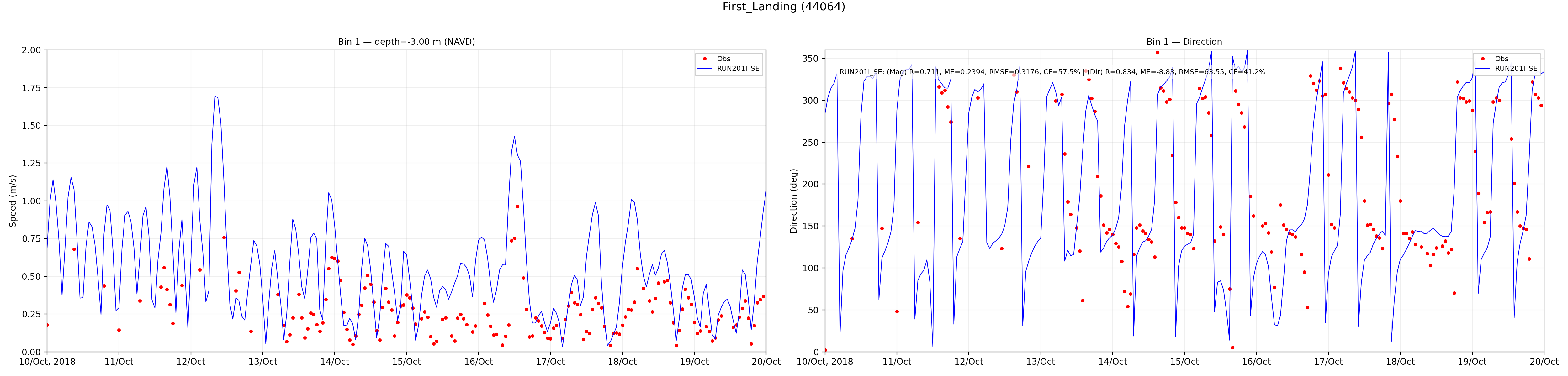Click "Obs" label in the direction plot legend
This screenshot has width=1568, height=376.
pyautogui.click(x=1502, y=59)
